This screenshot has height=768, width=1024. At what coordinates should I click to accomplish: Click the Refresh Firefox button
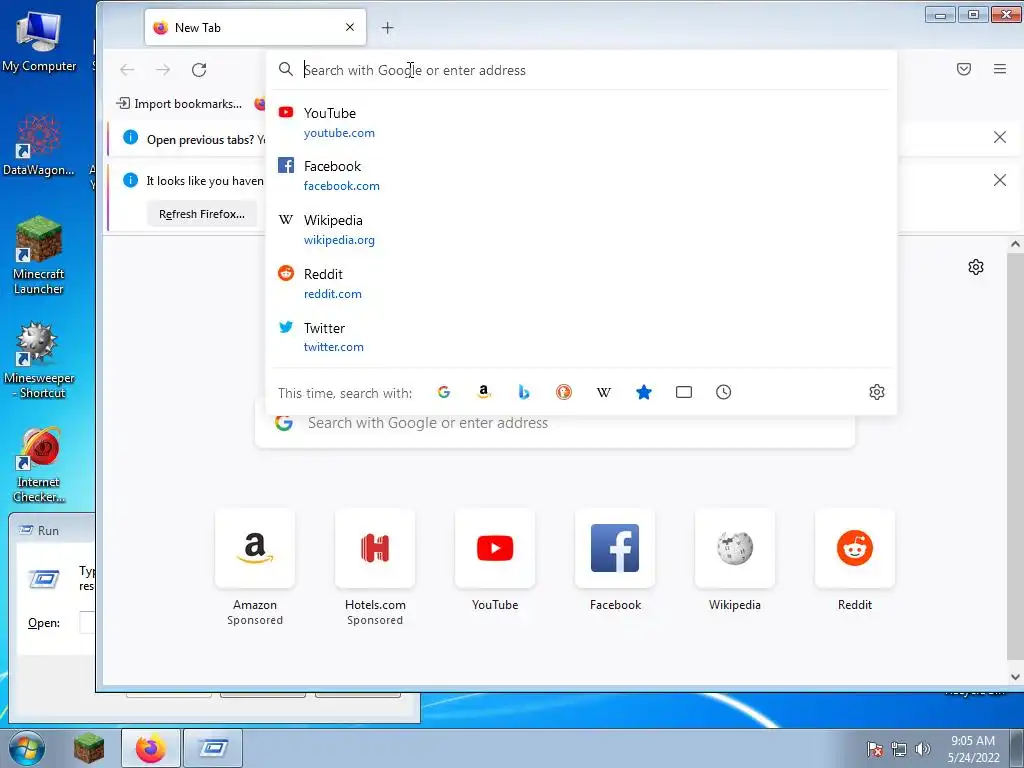202,214
